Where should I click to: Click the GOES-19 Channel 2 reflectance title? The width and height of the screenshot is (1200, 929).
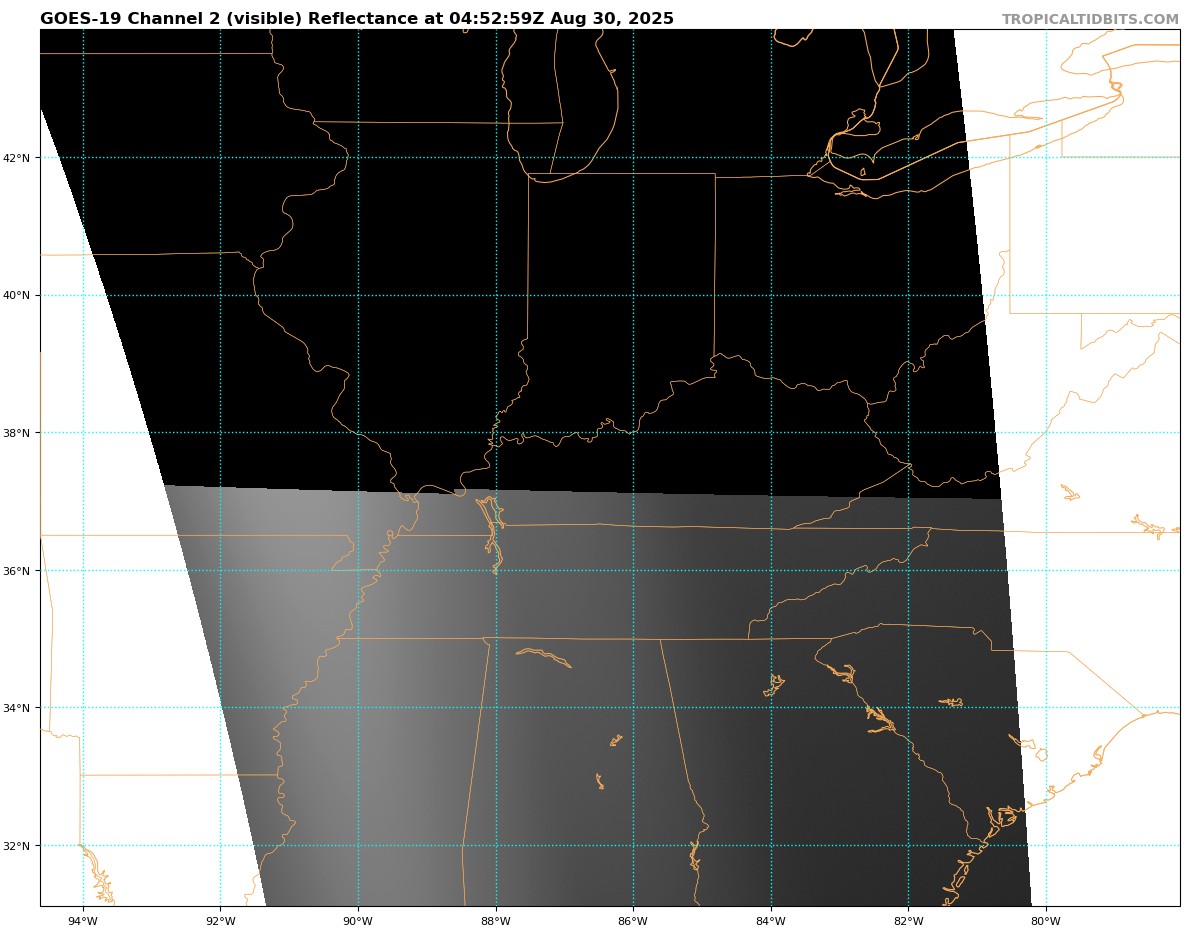(x=357, y=19)
